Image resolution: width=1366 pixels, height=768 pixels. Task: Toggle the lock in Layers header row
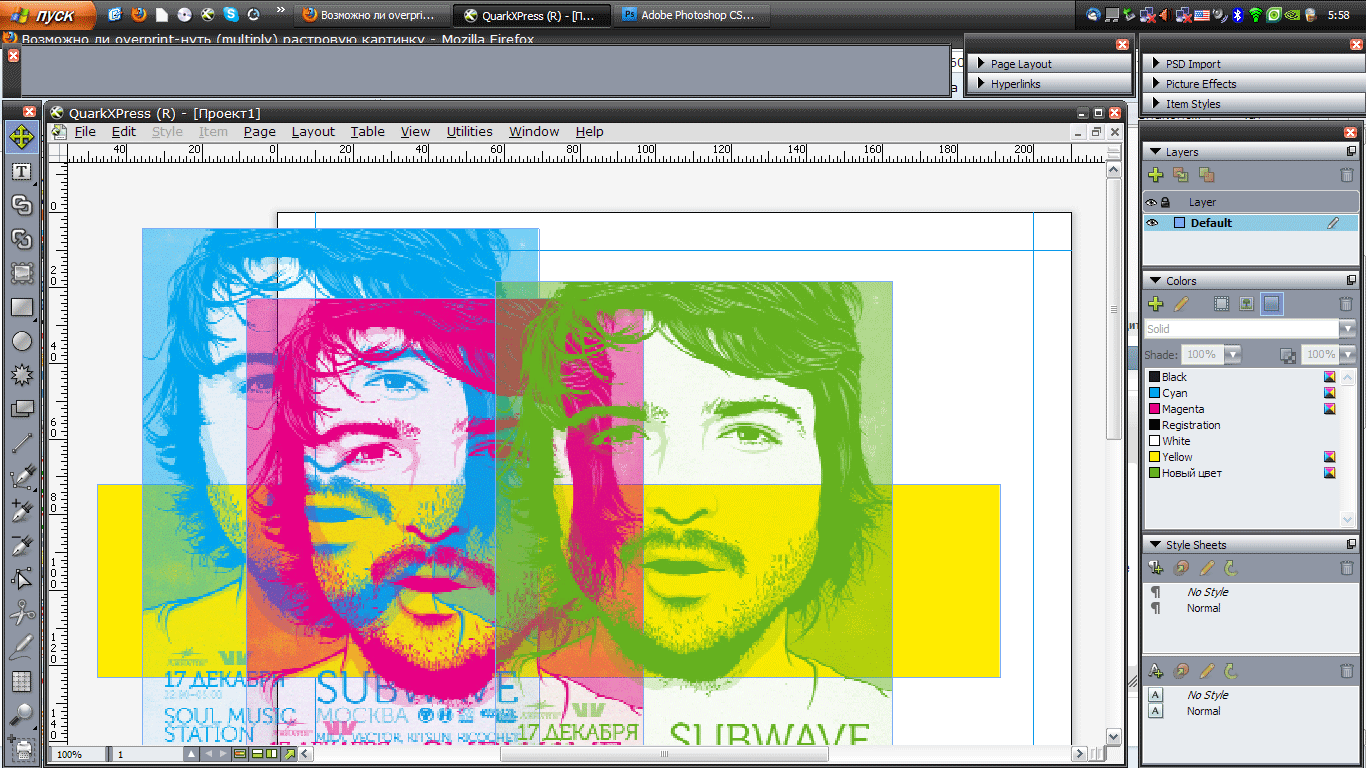pos(1165,202)
